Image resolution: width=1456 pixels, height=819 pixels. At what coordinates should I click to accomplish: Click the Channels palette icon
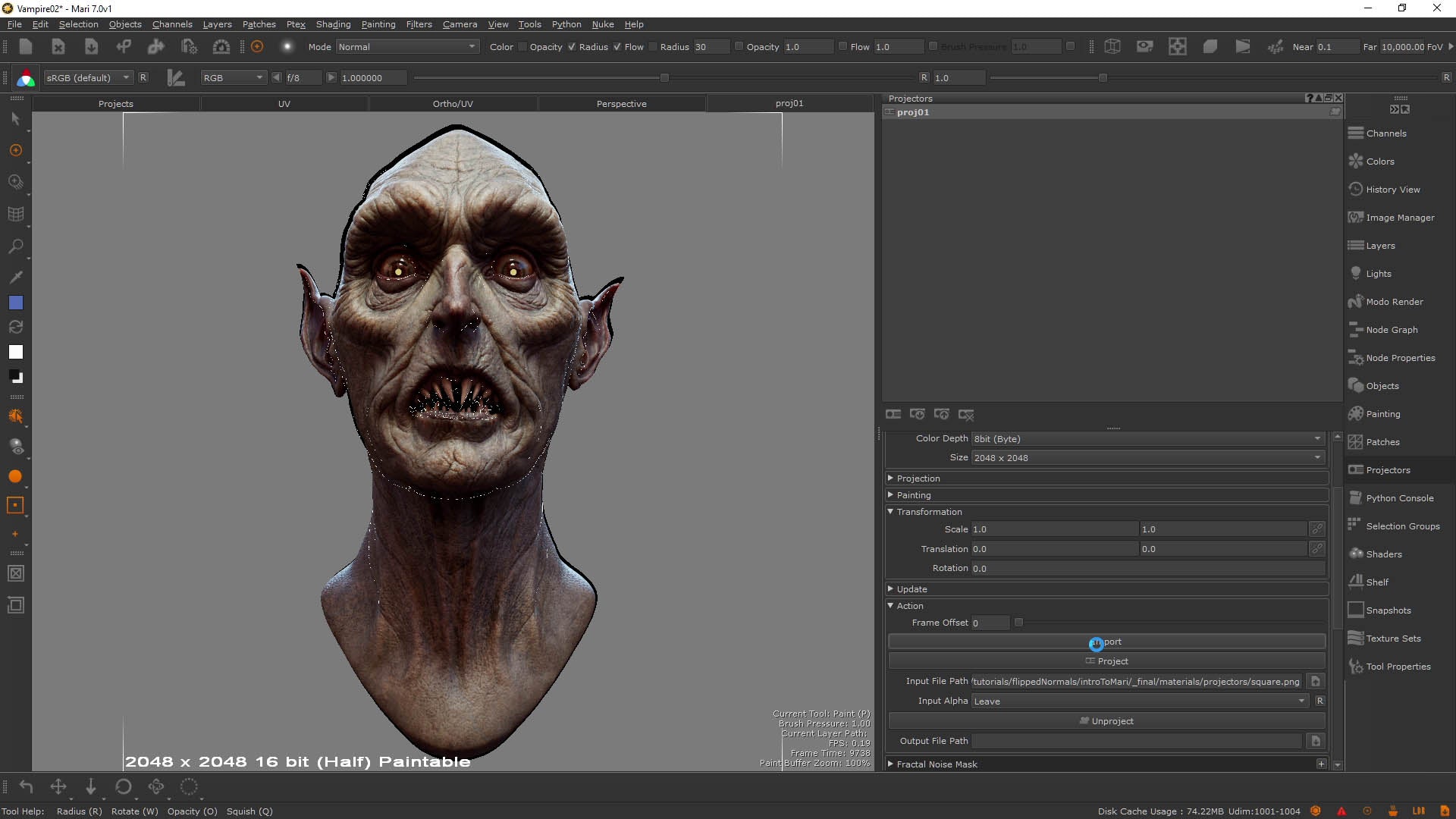tap(1356, 133)
